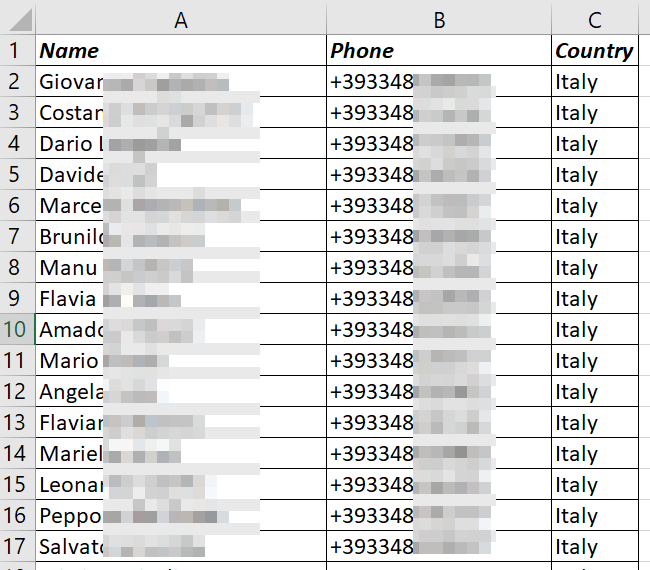Click the name cell starting with Salvato
Image resolution: width=650 pixels, height=570 pixels.
[x=180, y=547]
